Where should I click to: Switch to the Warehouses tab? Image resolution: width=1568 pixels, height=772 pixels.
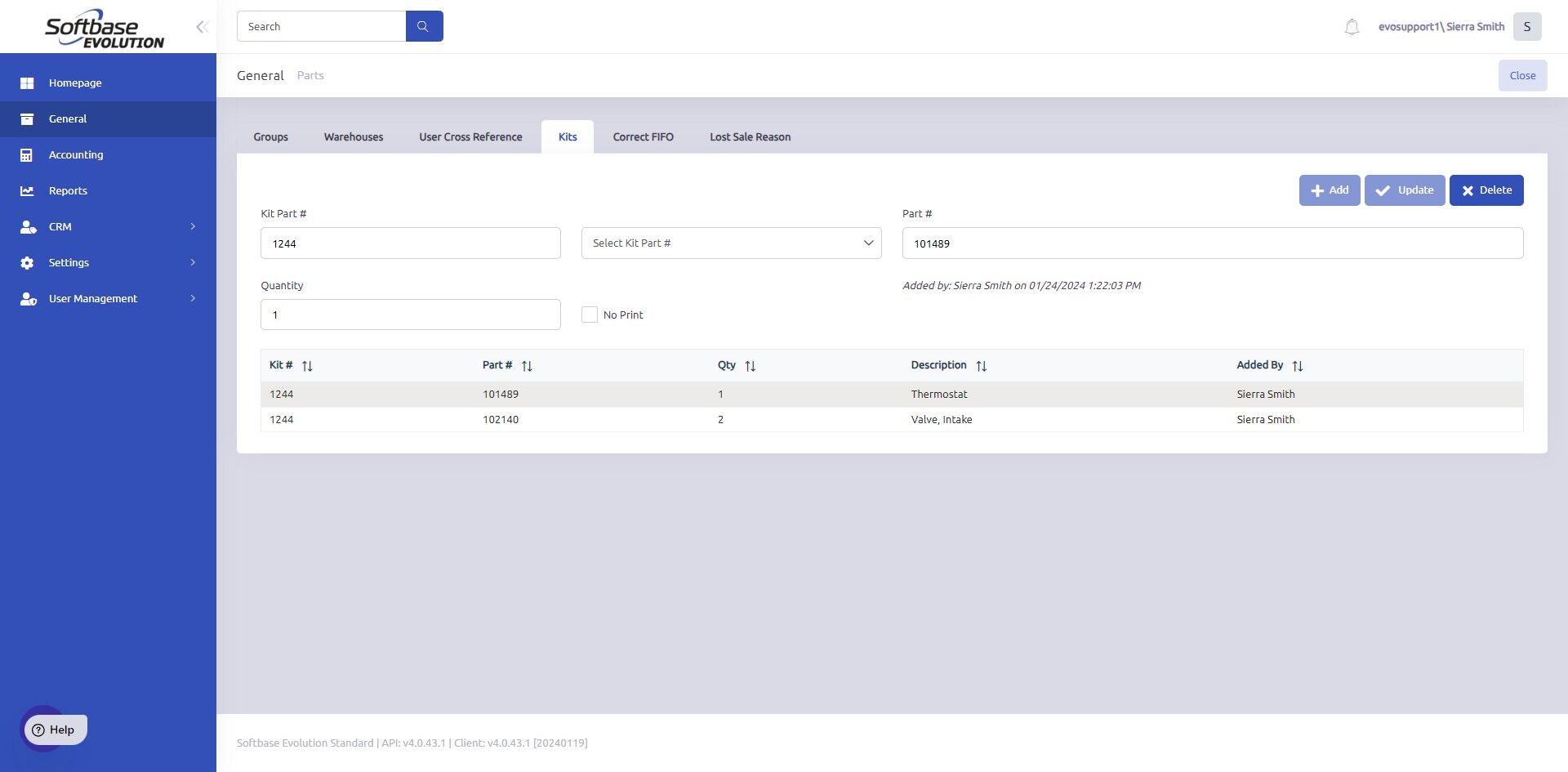click(353, 136)
